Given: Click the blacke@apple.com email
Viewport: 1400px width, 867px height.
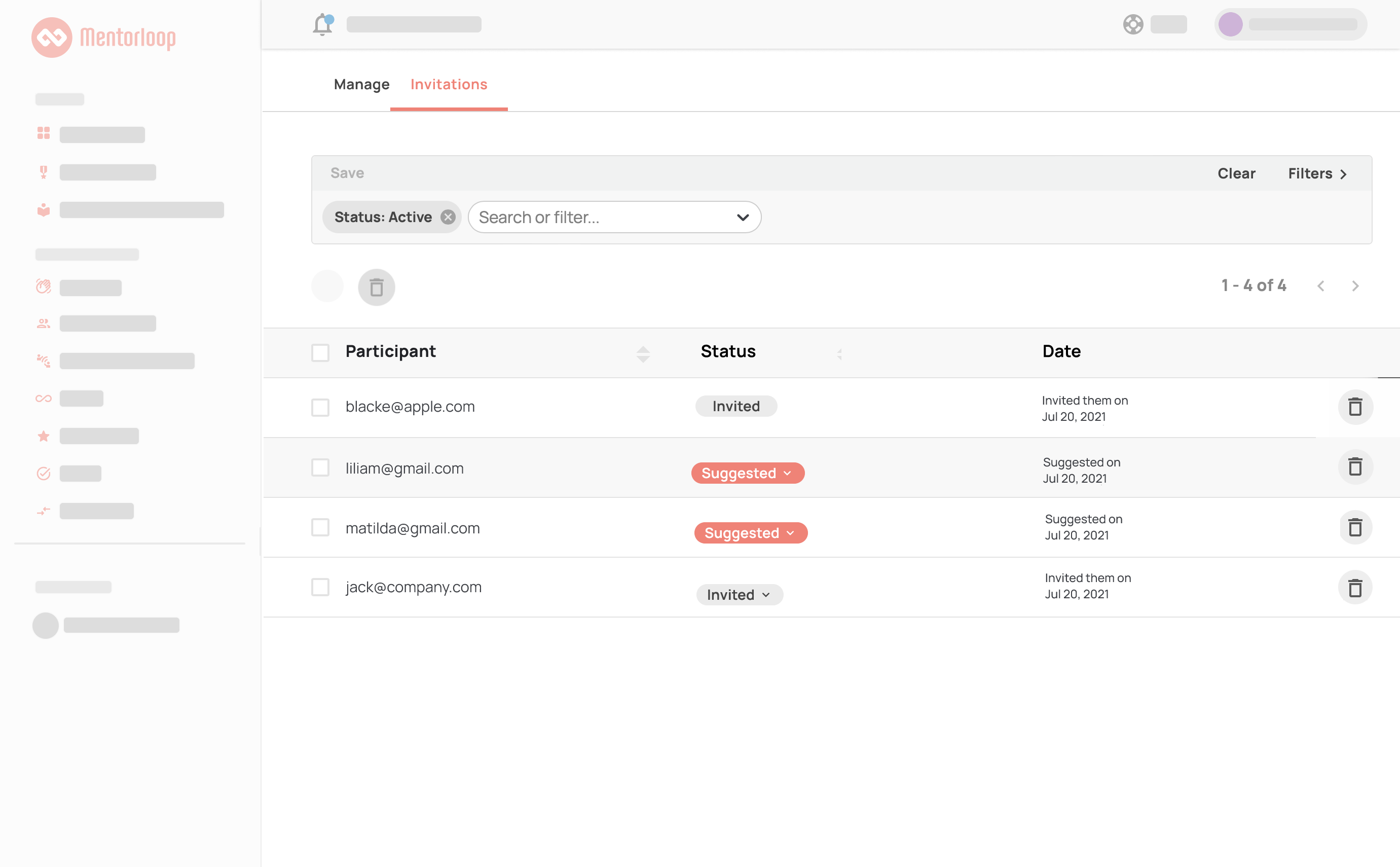Looking at the screenshot, I should tap(410, 407).
